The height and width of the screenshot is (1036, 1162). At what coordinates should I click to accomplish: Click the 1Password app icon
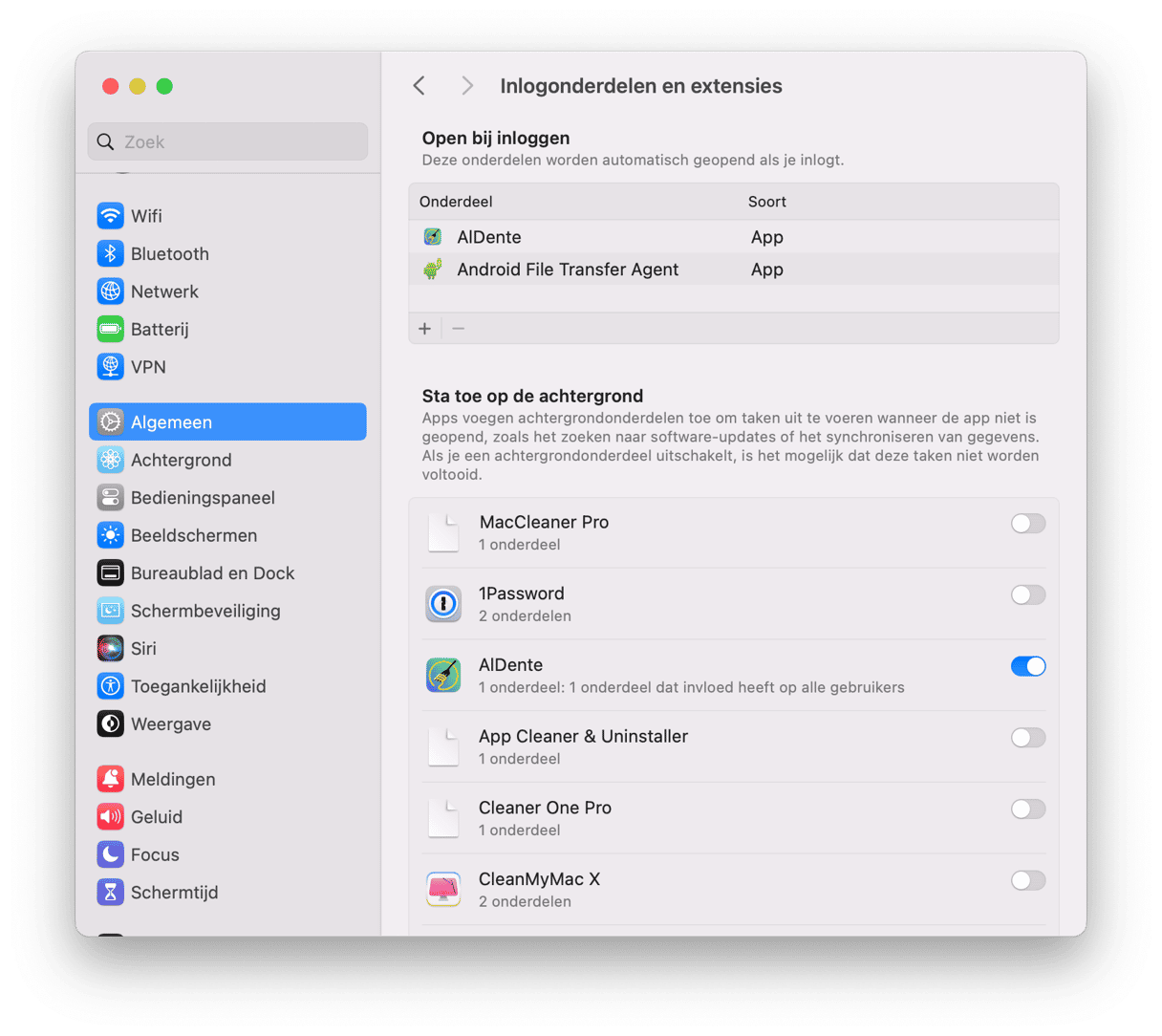click(443, 604)
